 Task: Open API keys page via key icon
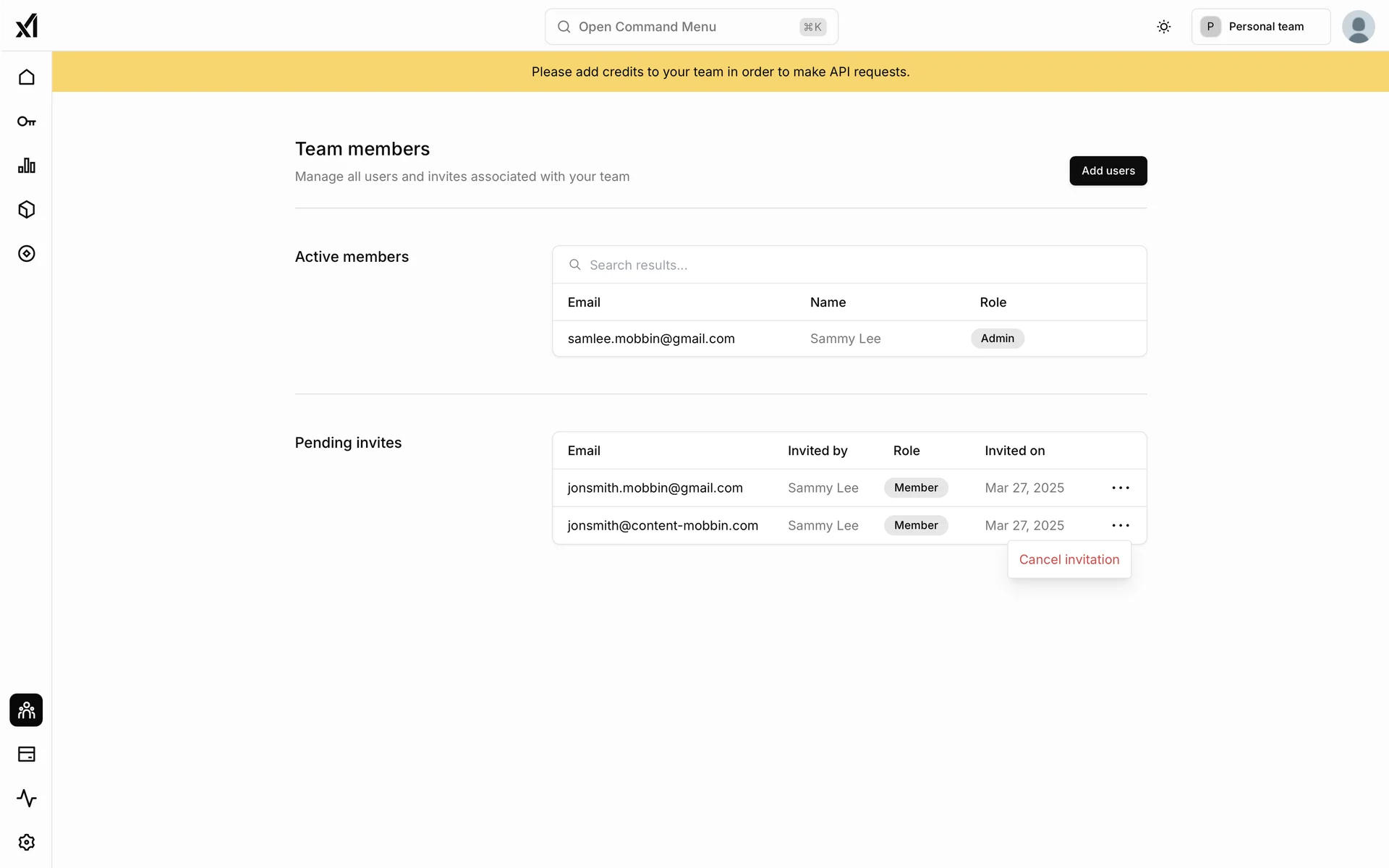[x=27, y=122]
